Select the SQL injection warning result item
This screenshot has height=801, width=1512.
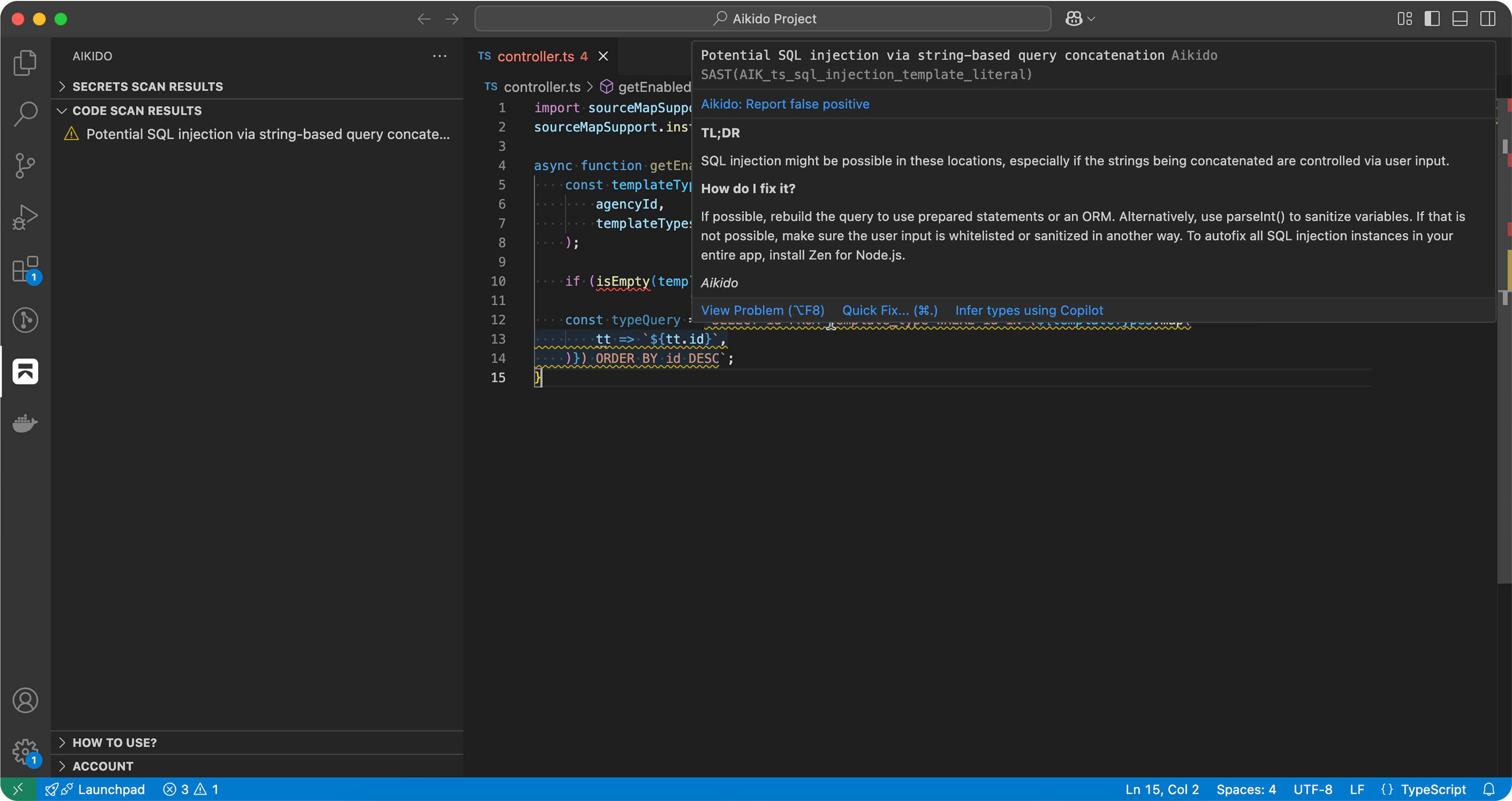pos(268,135)
